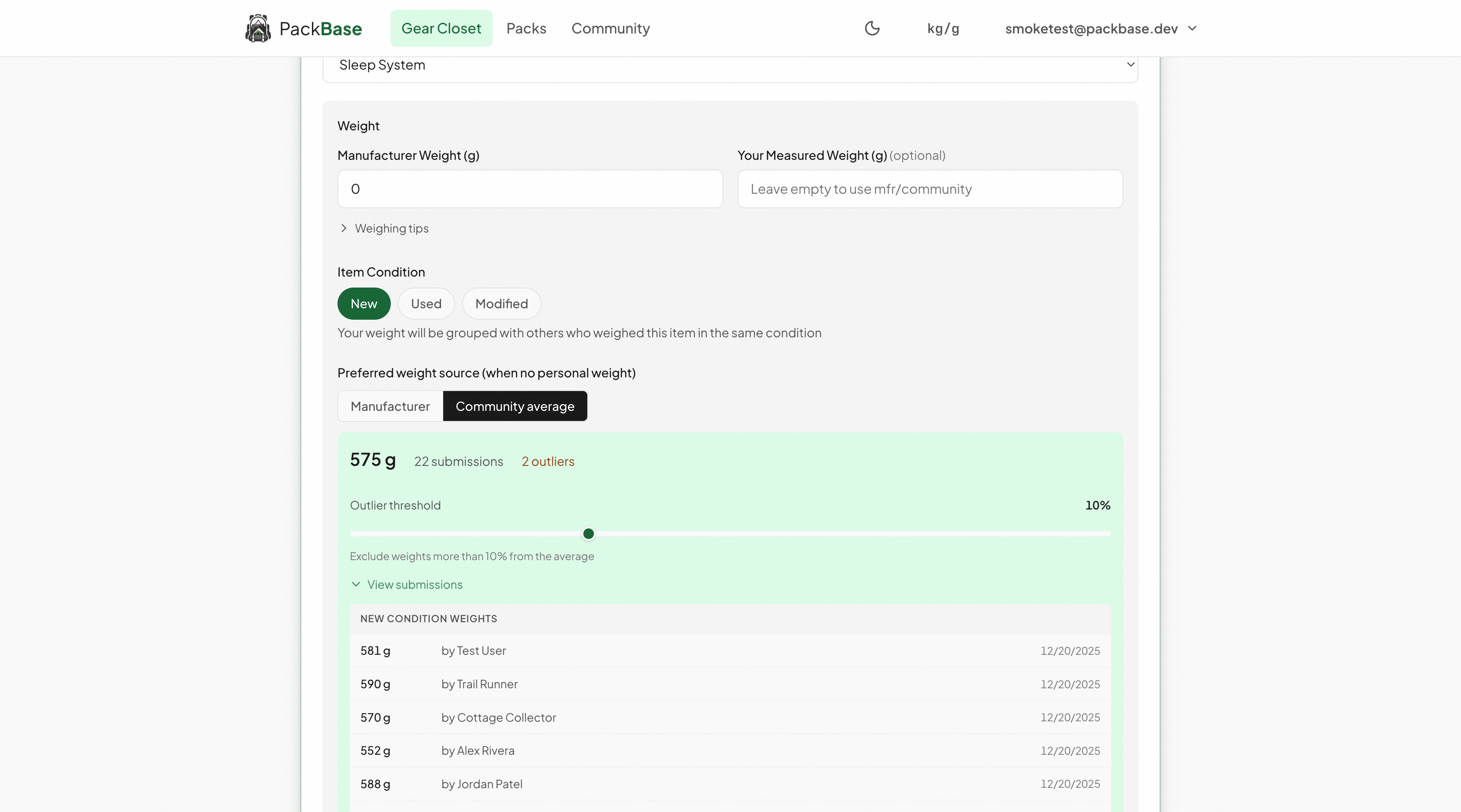This screenshot has width=1461, height=812.
Task: Select the 570 g Cottage Collector row
Action: coord(730,718)
